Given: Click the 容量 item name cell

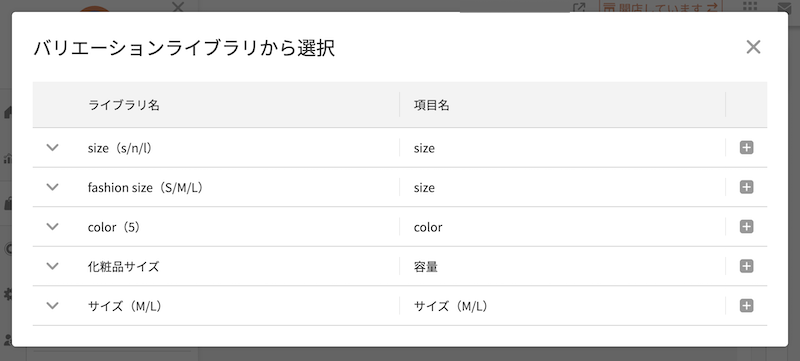Looking at the screenshot, I should pos(426,267).
